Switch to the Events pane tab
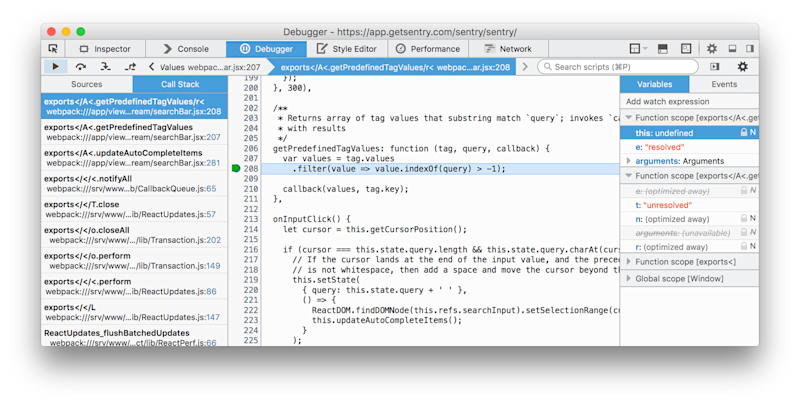Image resolution: width=800 pixels, height=405 pixels. pyautogui.click(x=724, y=84)
